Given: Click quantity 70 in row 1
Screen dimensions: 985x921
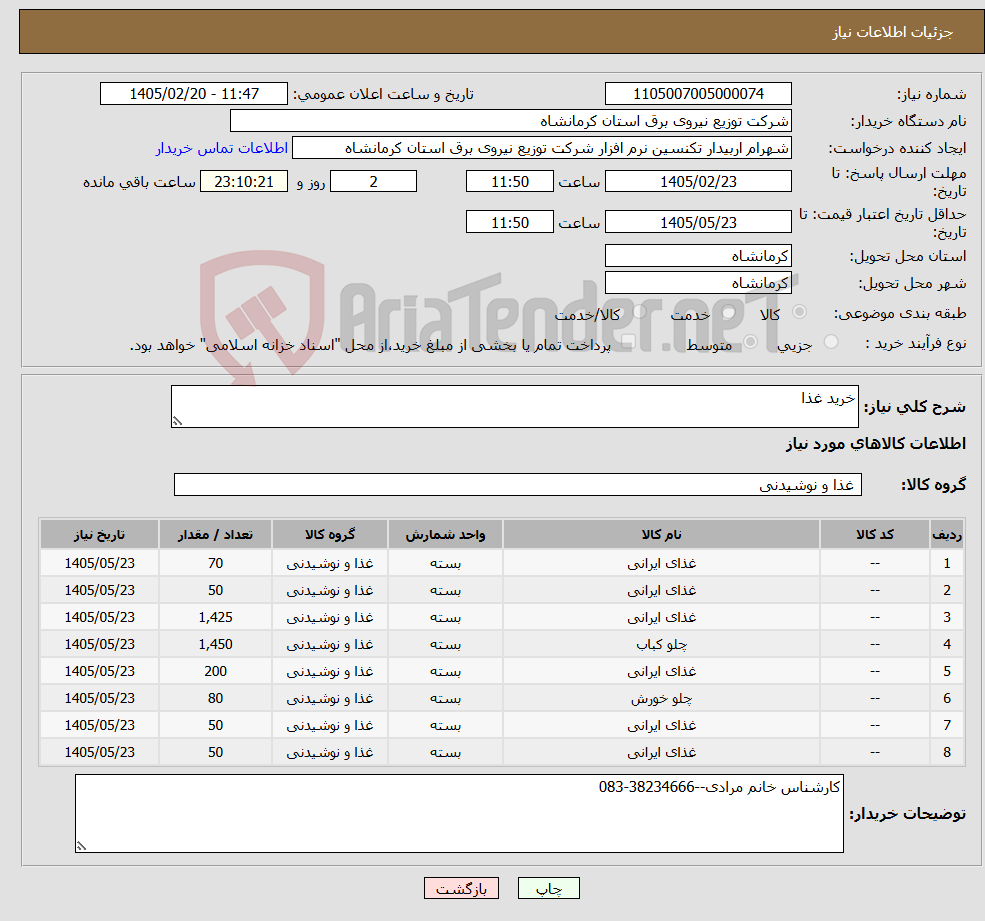Looking at the screenshot, I should pos(215,563).
